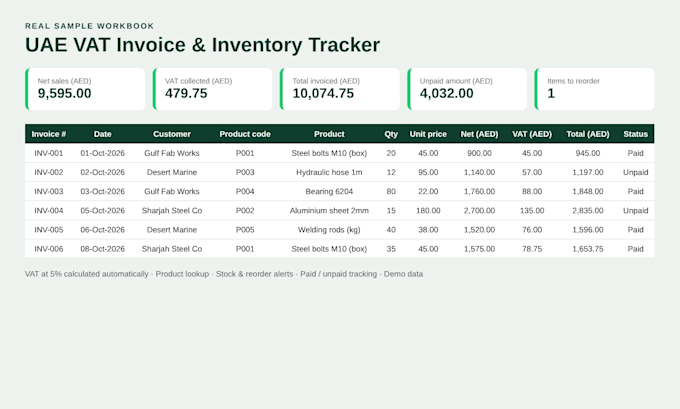
Task: Click the UAE VAT Invoice & Inventory Tracker title
Action: tap(203, 45)
